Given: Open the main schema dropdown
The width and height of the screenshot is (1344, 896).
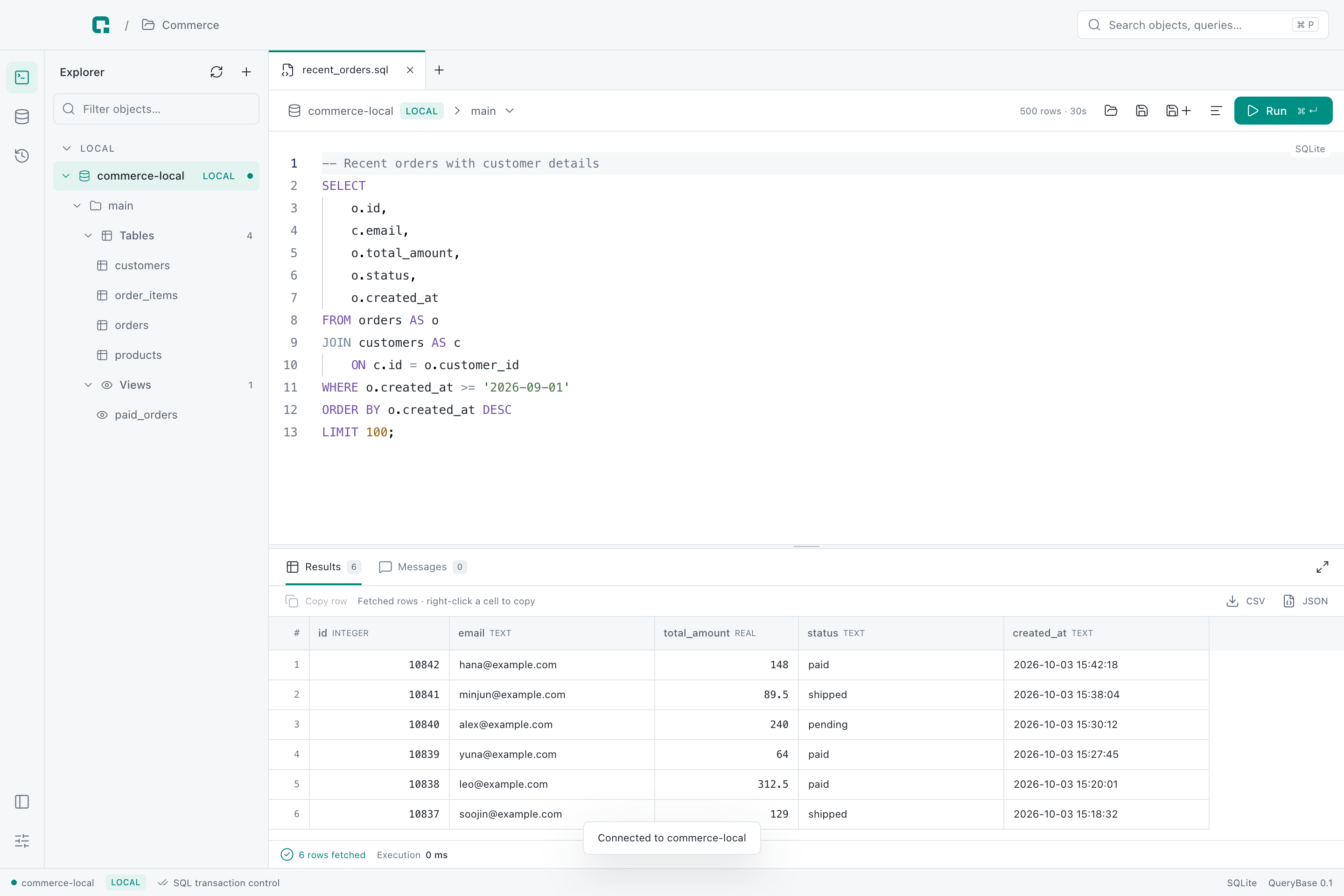Looking at the screenshot, I should click(x=492, y=111).
